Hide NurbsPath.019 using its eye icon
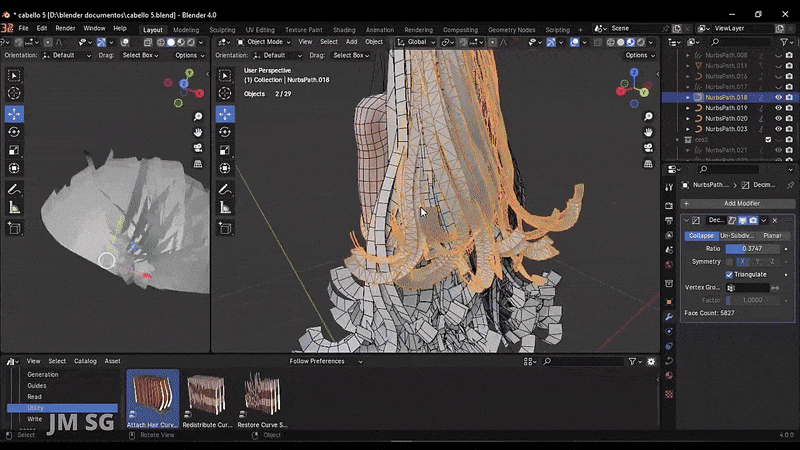 (x=778, y=108)
